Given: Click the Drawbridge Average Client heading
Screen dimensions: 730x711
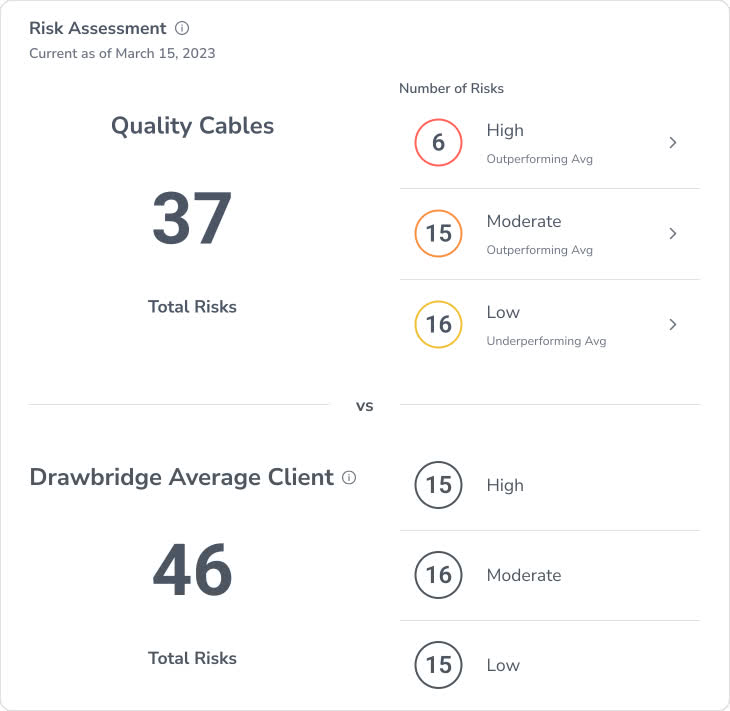Looking at the screenshot, I should coord(182,477).
